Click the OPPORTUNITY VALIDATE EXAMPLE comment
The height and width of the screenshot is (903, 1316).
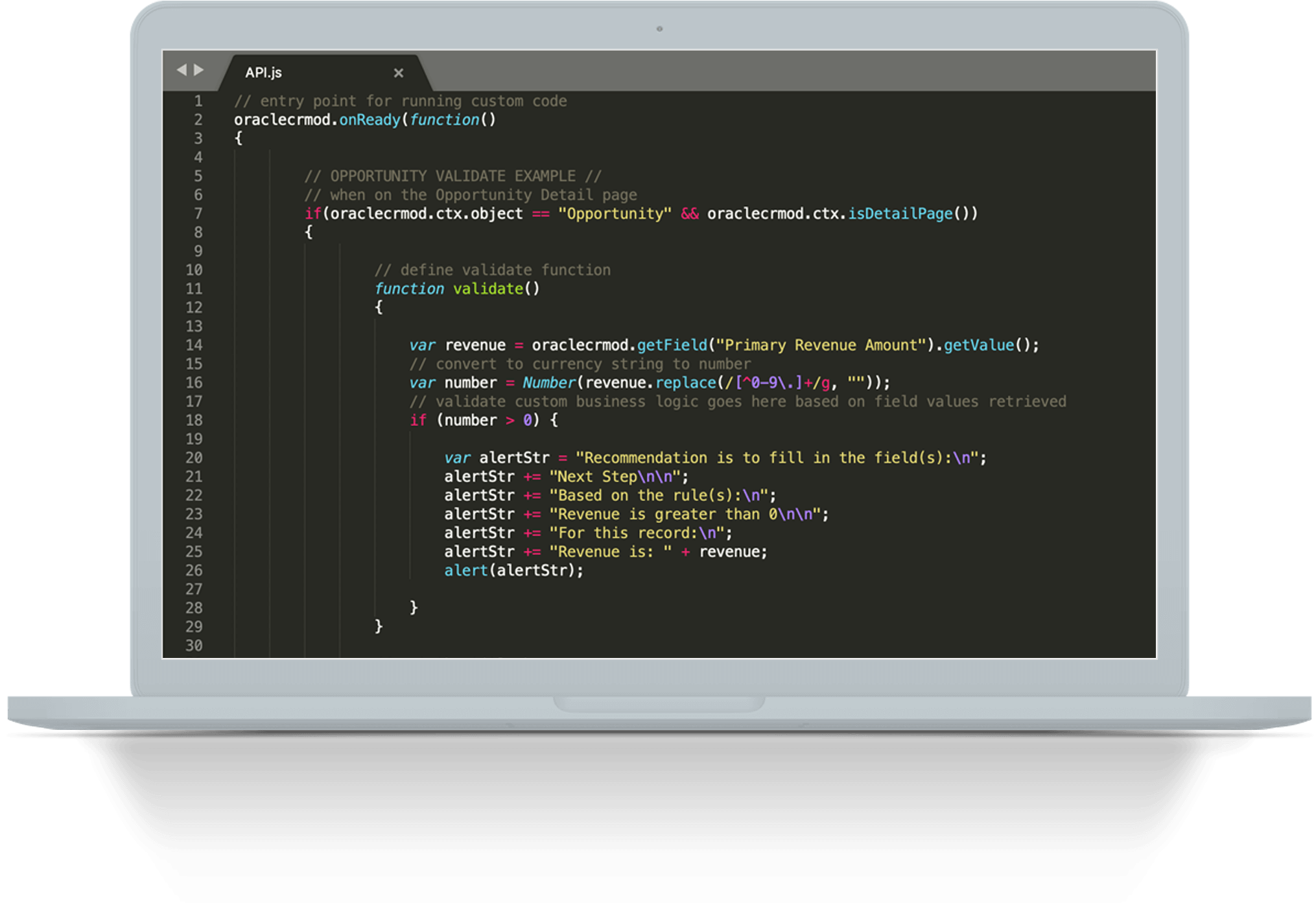coord(452,176)
